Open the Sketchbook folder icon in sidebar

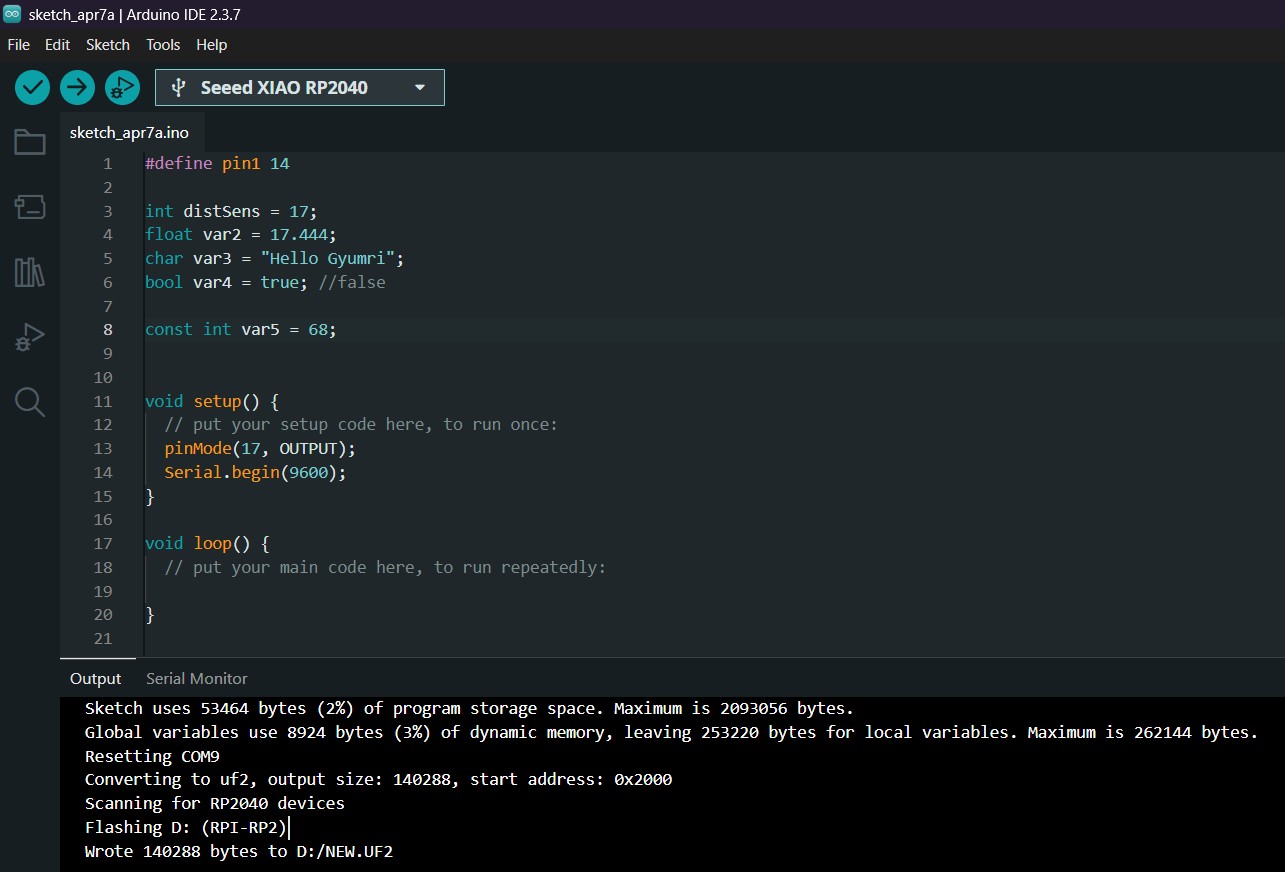point(29,142)
